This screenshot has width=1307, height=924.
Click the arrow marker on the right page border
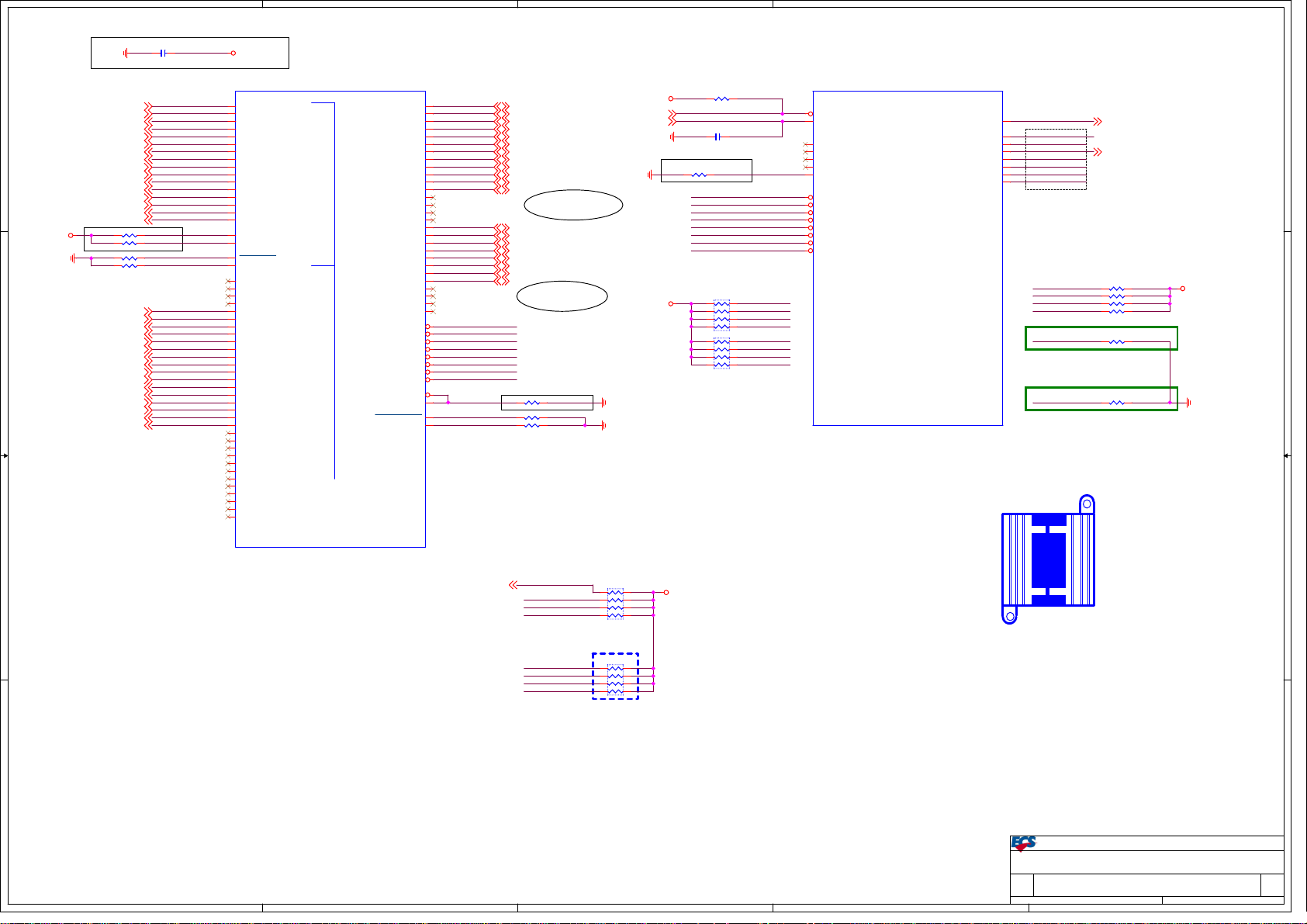pos(1287,456)
